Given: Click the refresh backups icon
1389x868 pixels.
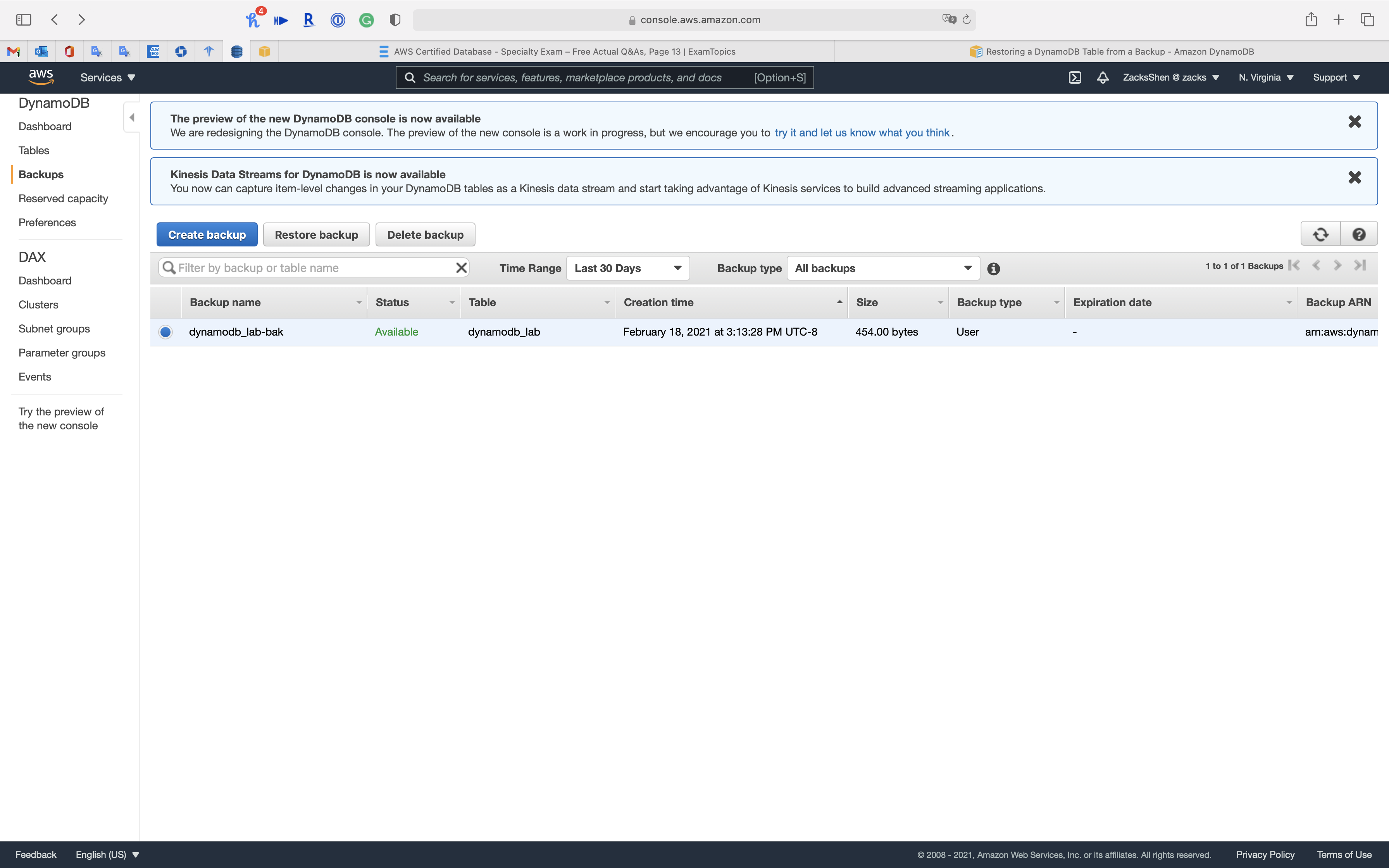Looking at the screenshot, I should point(1320,234).
